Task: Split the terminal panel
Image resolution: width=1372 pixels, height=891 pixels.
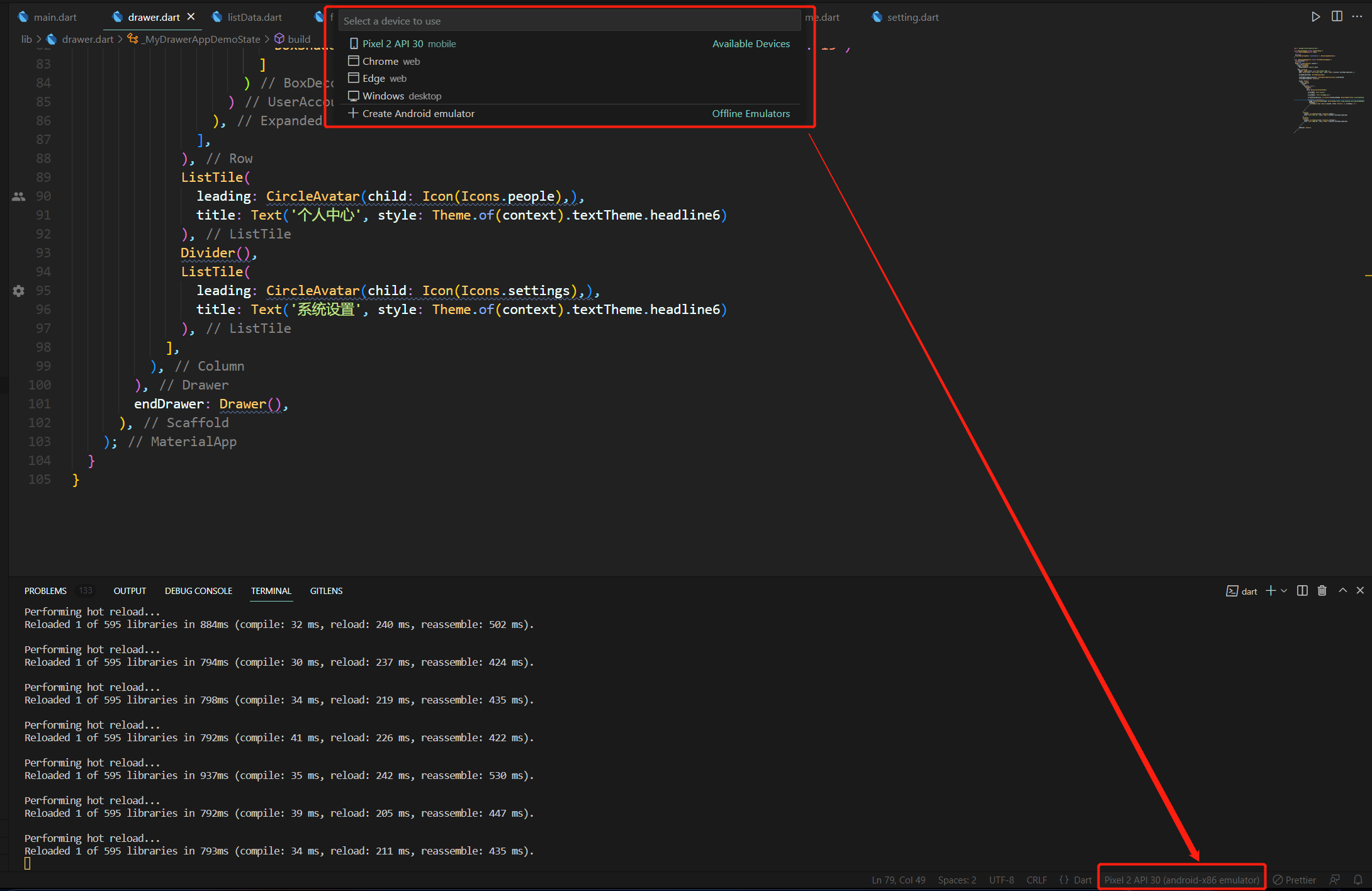Action: [1302, 591]
